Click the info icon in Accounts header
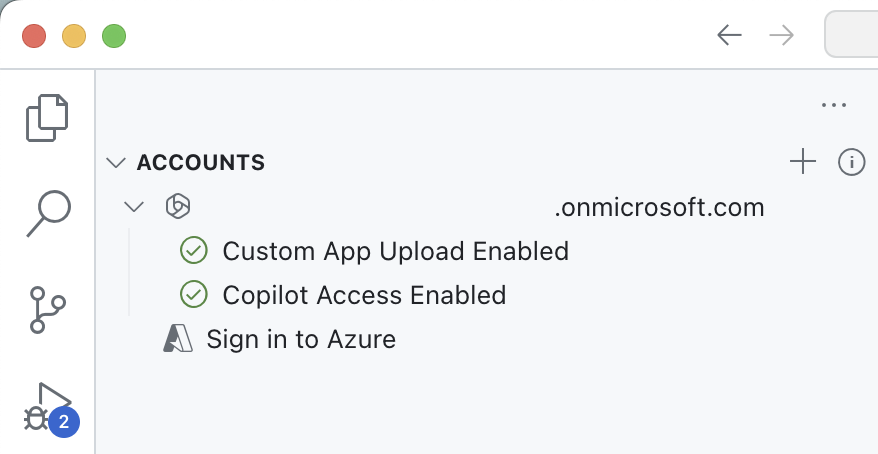The height and width of the screenshot is (454, 878). [x=851, y=162]
